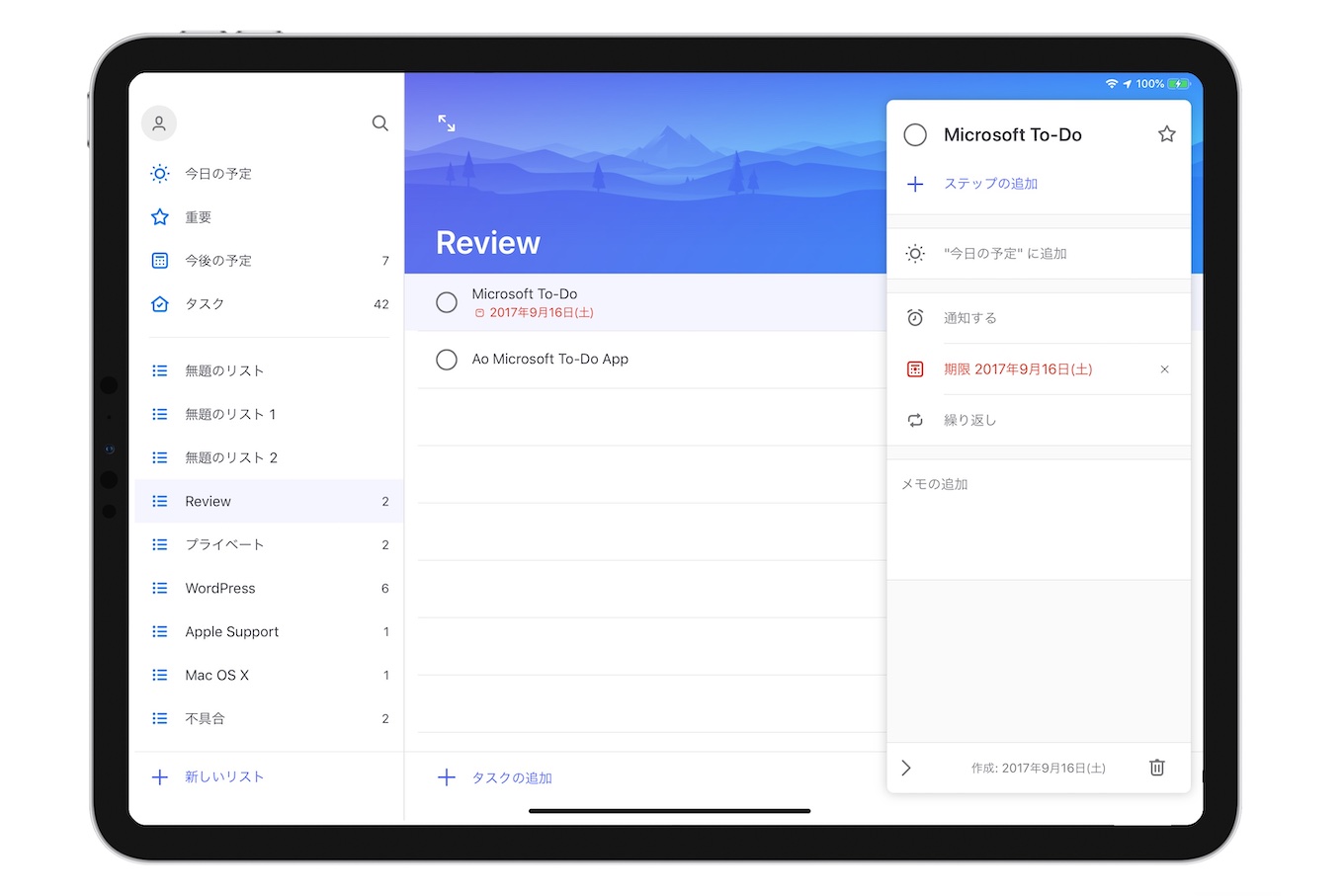This screenshot has height=896, width=1344.
Task: Open the 無題のリスト 1 list
Action: (268, 415)
